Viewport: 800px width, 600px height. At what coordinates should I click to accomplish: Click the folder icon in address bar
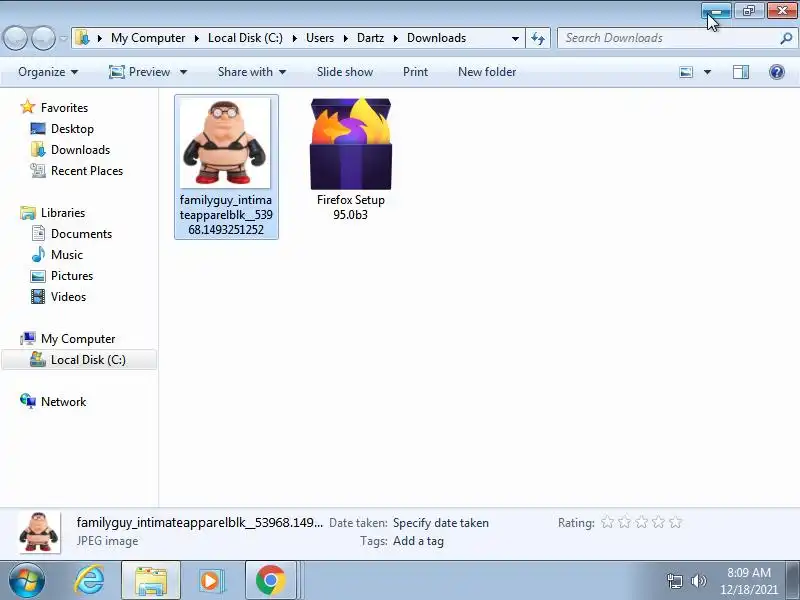click(x=82, y=38)
